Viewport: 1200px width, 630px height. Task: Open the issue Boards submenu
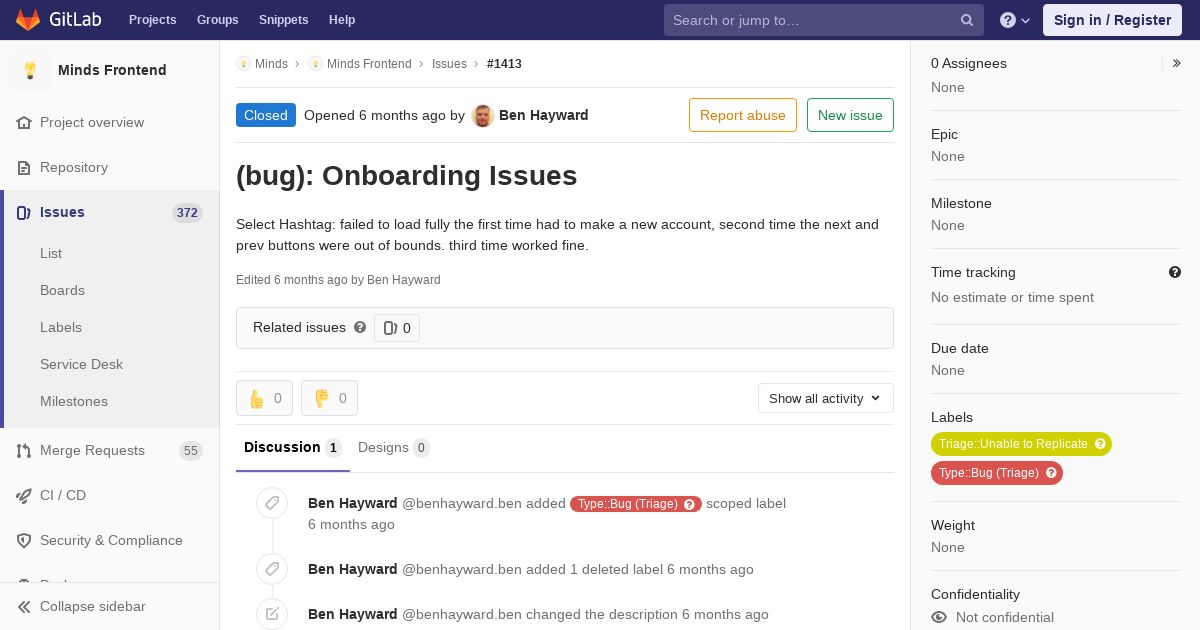click(x=62, y=290)
